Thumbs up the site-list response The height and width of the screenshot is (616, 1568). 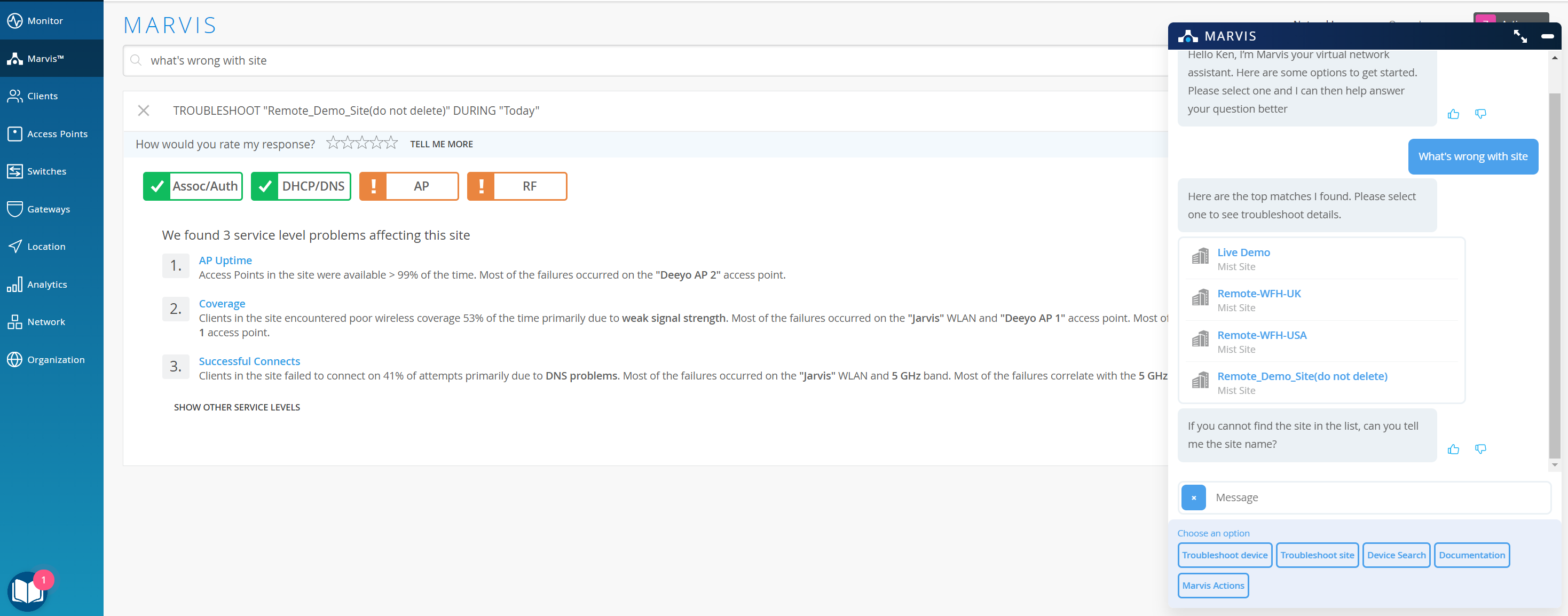pos(1453,449)
